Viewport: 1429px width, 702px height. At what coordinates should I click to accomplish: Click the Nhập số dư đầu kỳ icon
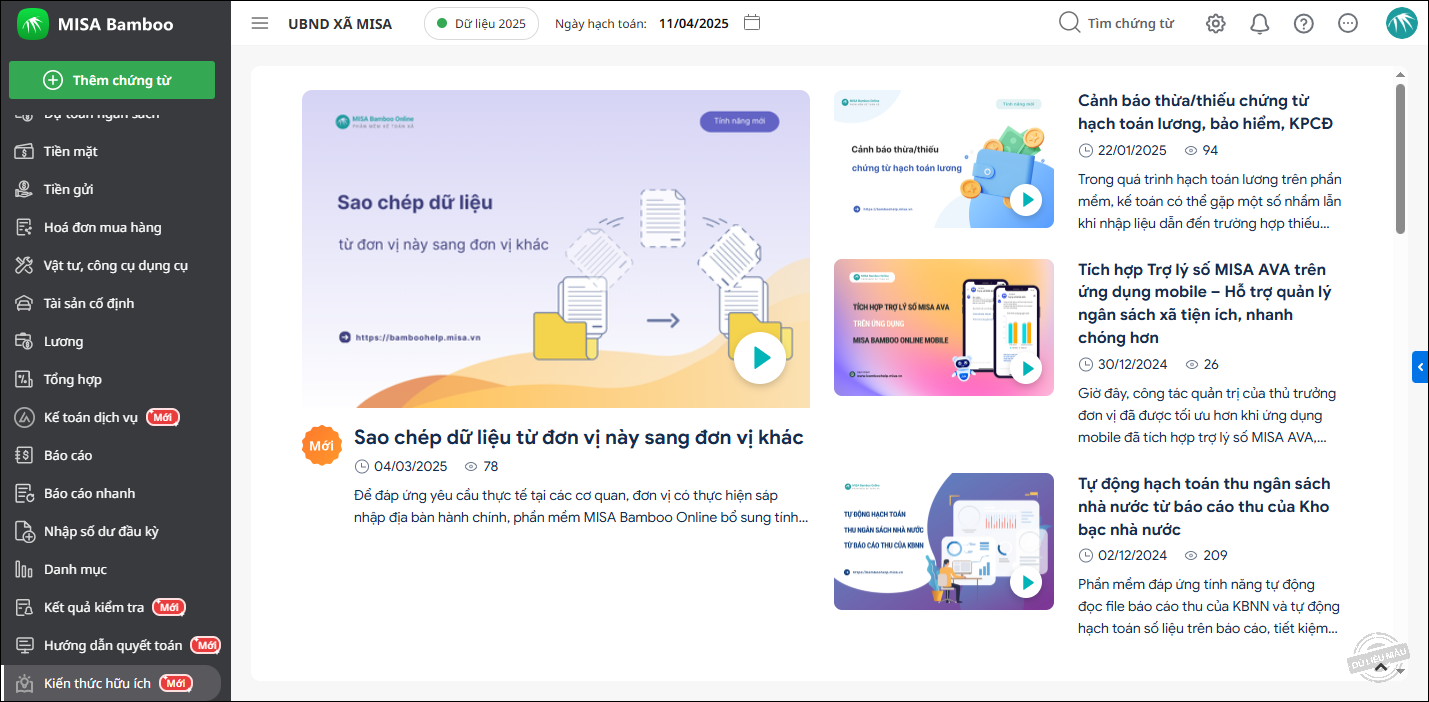(25, 532)
